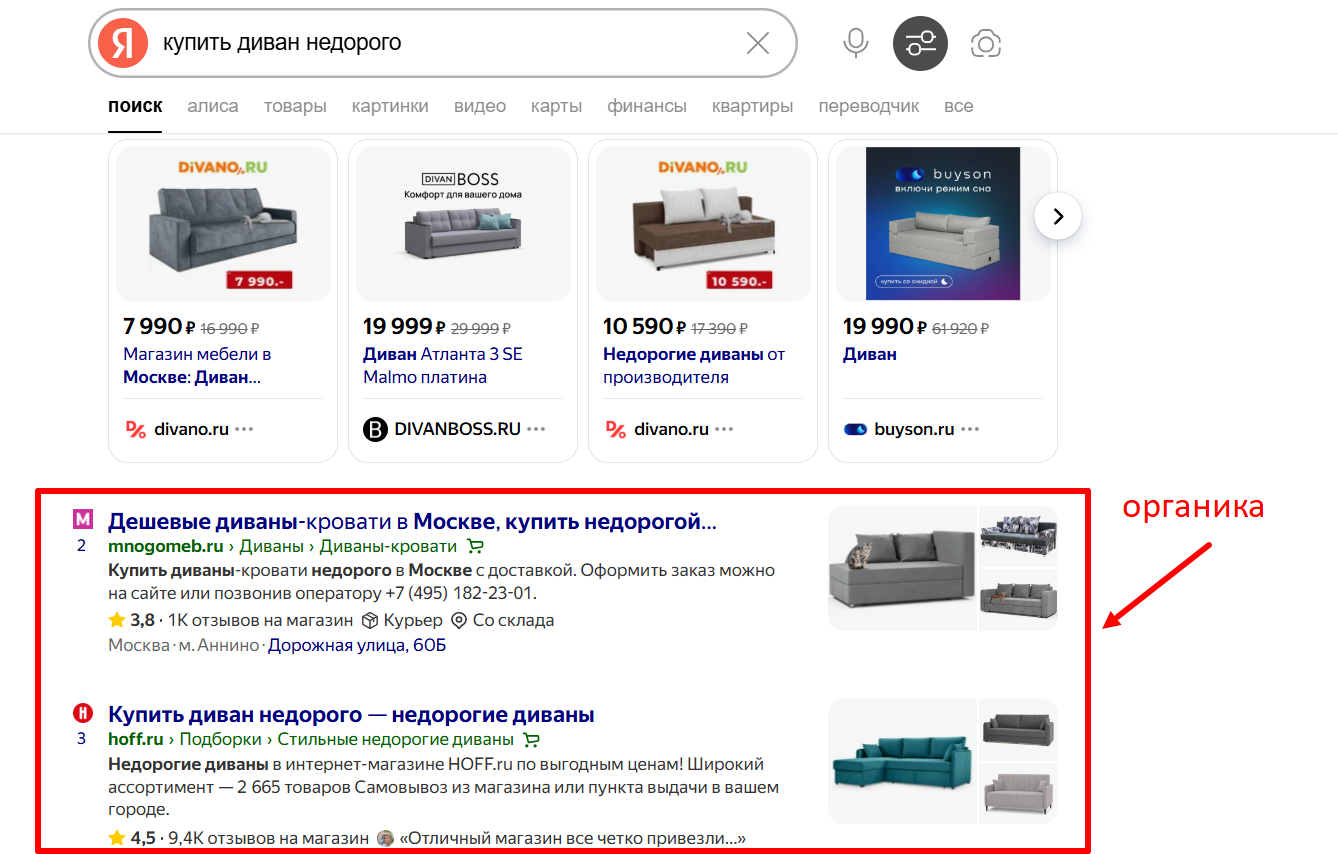Open 'Недорогие диваны от производителя' card link
This screenshot has height=854, width=1338.
(x=694, y=366)
